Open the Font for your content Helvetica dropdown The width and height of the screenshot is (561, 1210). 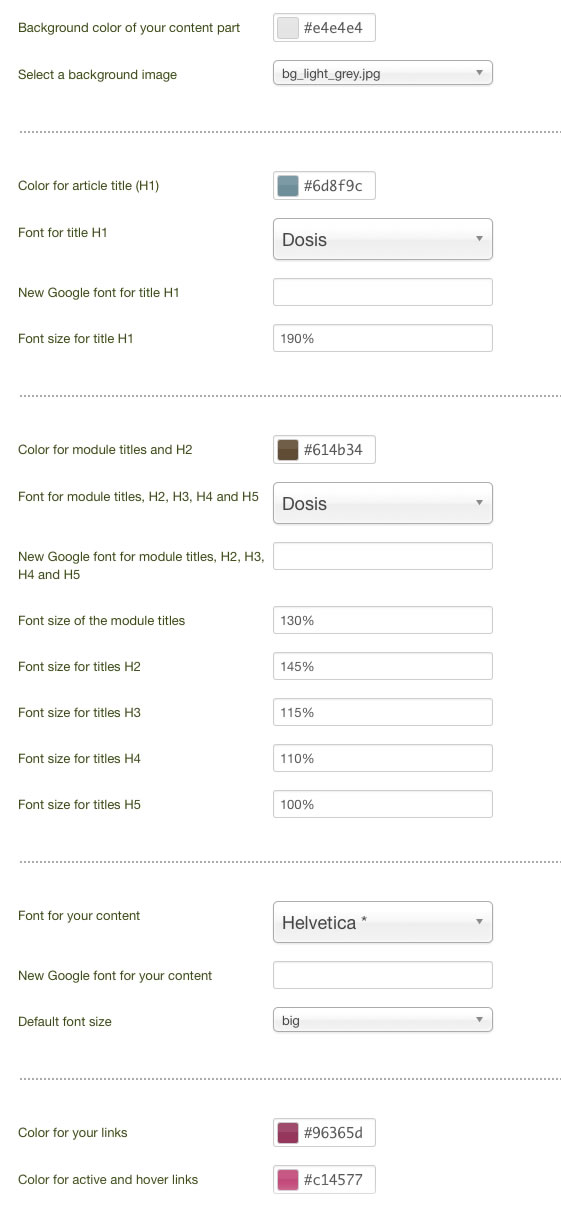click(383, 922)
